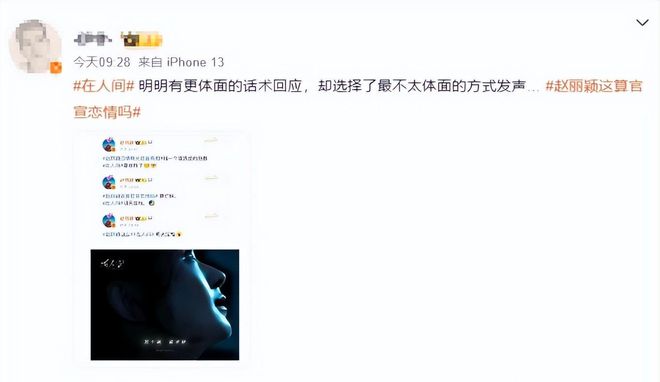Open the post timestamp 今天09:28

click(x=102, y=62)
